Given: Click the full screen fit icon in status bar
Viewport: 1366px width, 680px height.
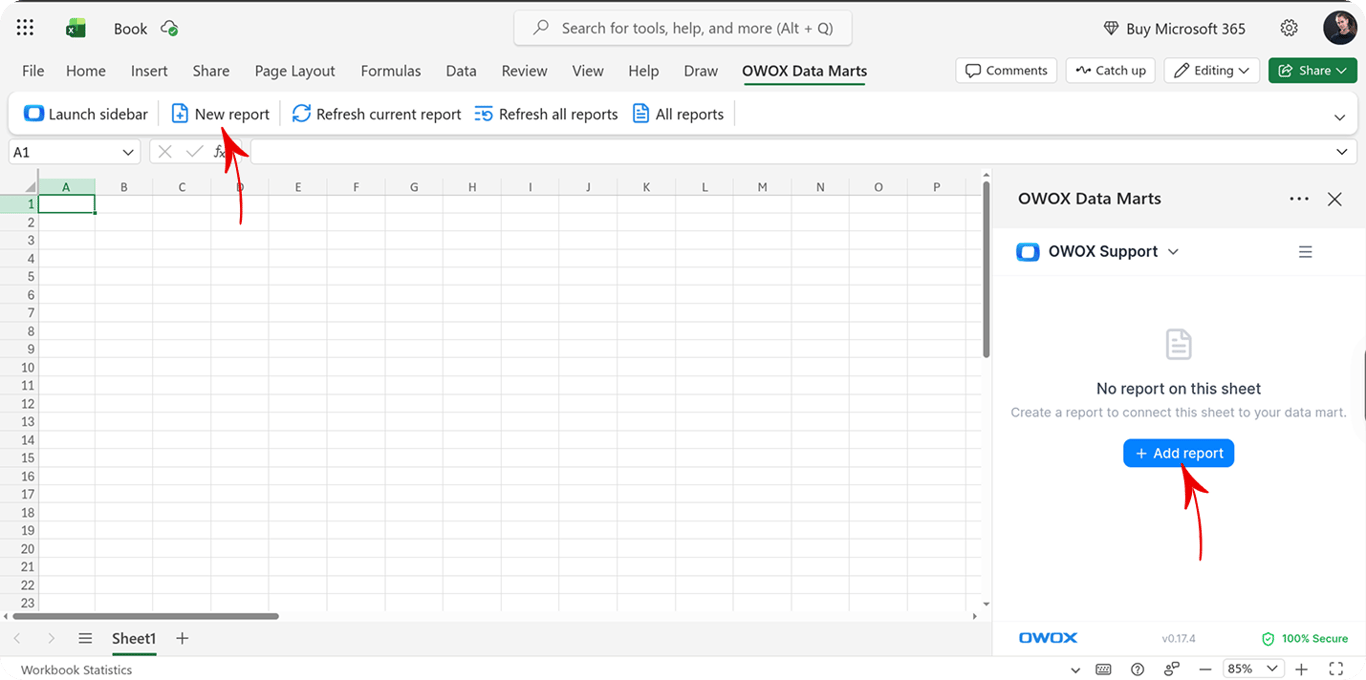Looking at the screenshot, I should [x=1336, y=669].
